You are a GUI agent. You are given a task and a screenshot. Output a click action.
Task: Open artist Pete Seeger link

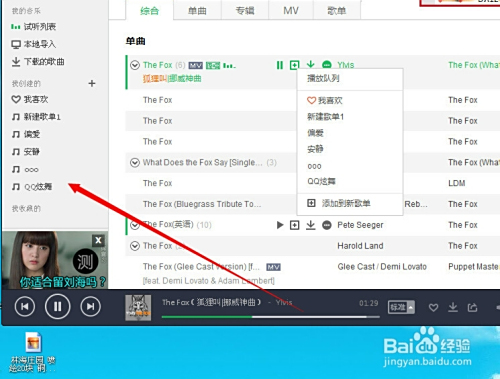[x=360, y=225]
